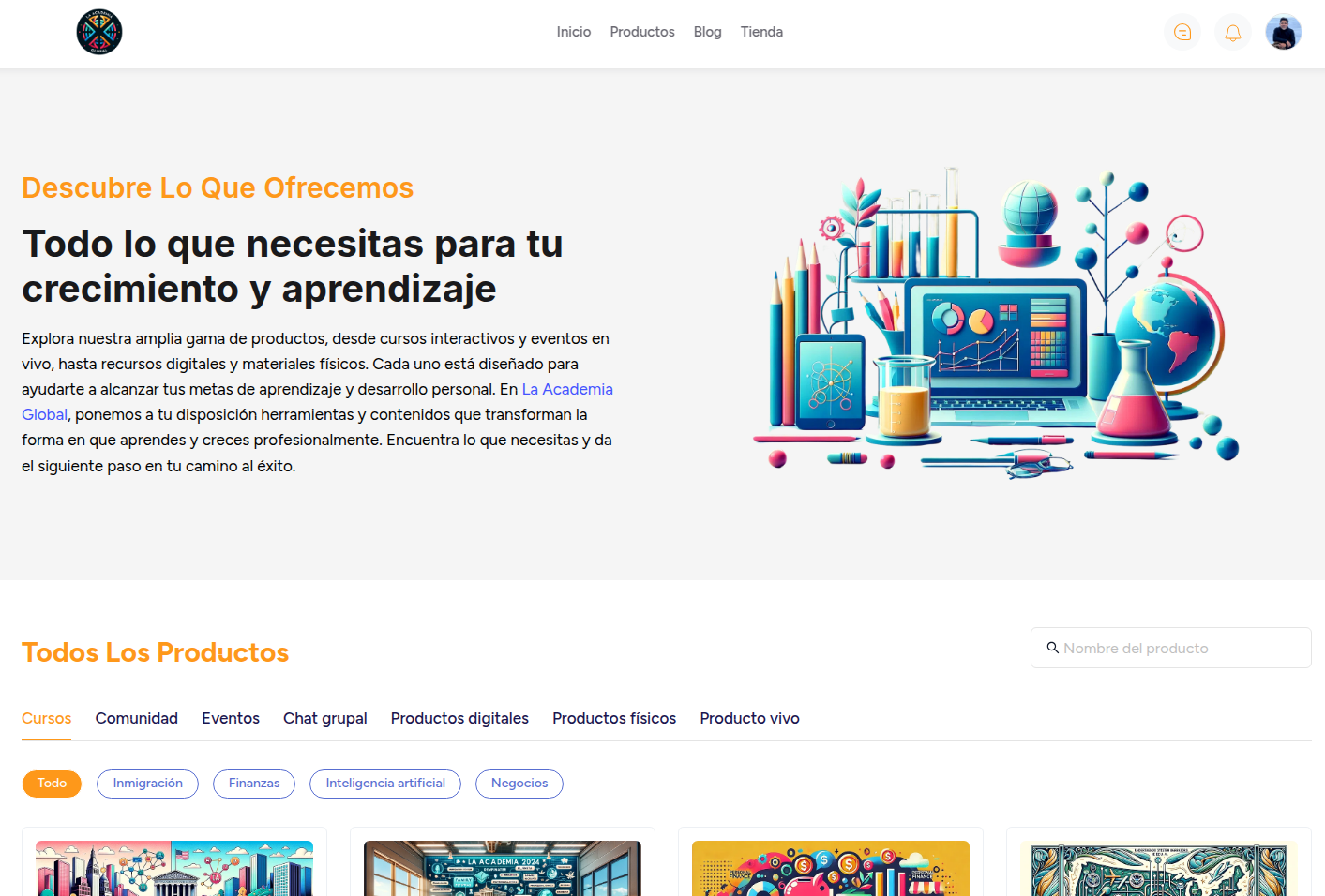Toggle the Inmigración category filter
1325x896 pixels.
(x=147, y=784)
